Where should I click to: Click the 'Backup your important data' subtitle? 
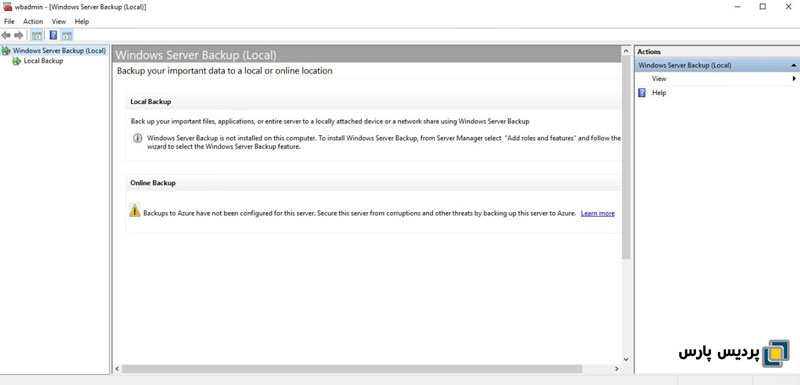(x=224, y=71)
